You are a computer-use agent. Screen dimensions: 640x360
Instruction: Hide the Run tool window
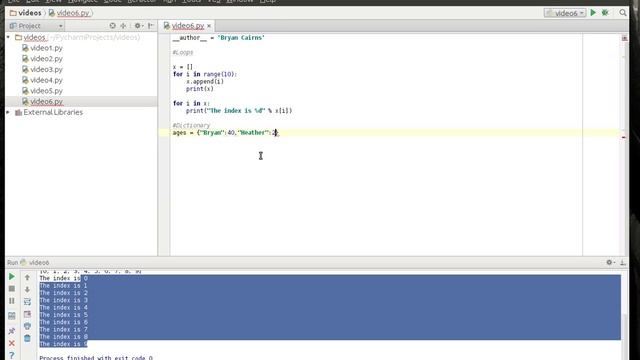pyautogui.click(x=622, y=262)
